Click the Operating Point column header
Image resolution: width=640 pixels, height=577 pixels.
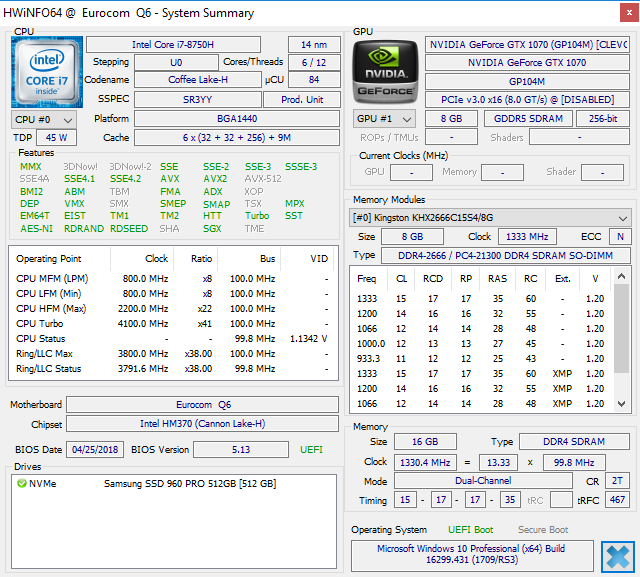click(60, 259)
